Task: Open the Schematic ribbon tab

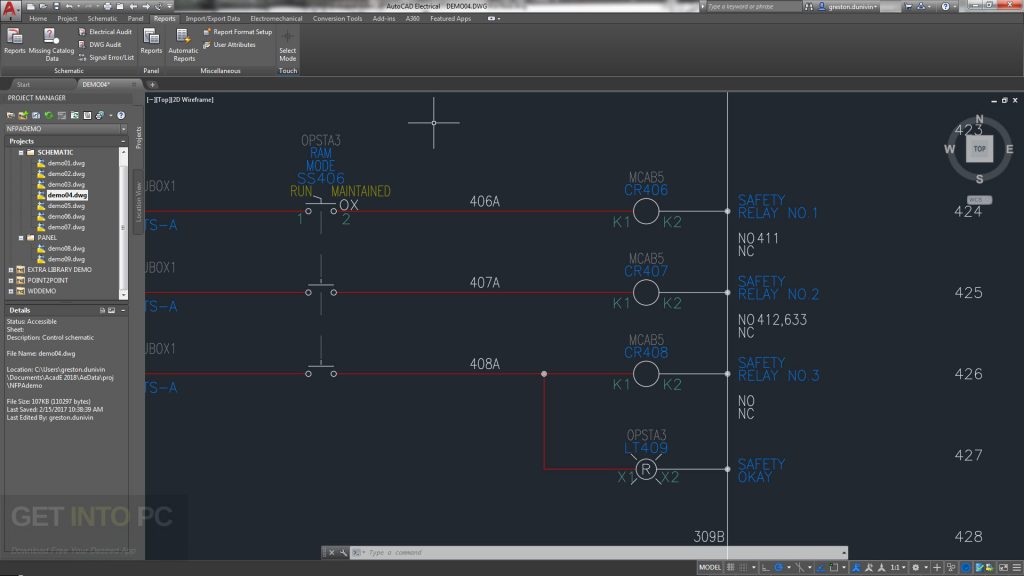Action: tap(102, 18)
